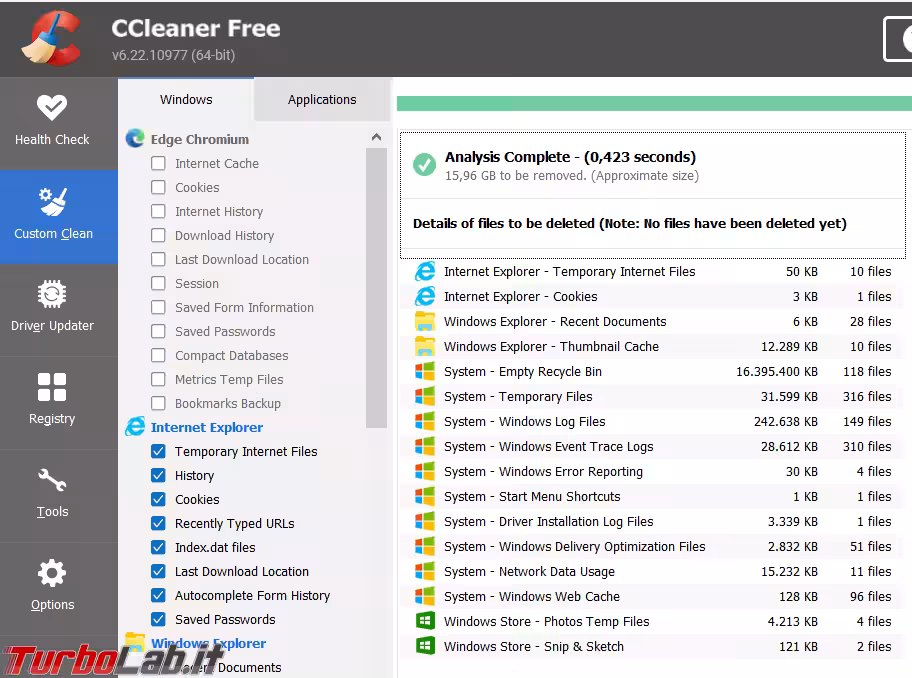Open System - Empty Recycle Bin result
This screenshot has height=678, width=912.
coord(653,372)
